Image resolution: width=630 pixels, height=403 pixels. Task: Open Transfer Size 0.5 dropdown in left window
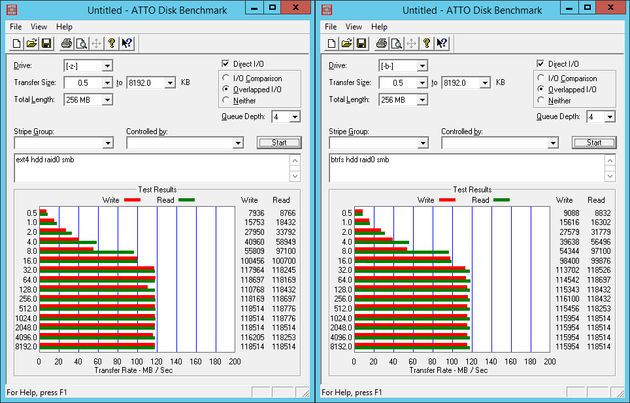pyautogui.click(x=107, y=83)
